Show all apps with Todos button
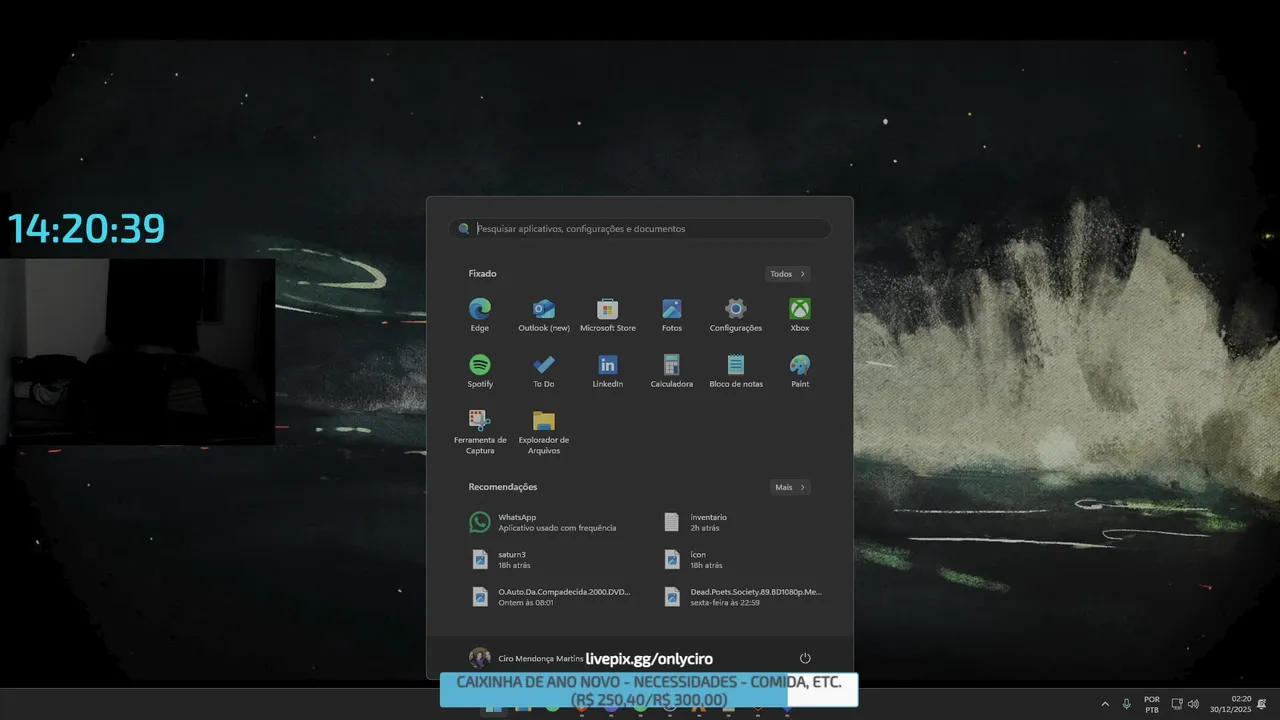This screenshot has width=1280, height=720. click(788, 274)
